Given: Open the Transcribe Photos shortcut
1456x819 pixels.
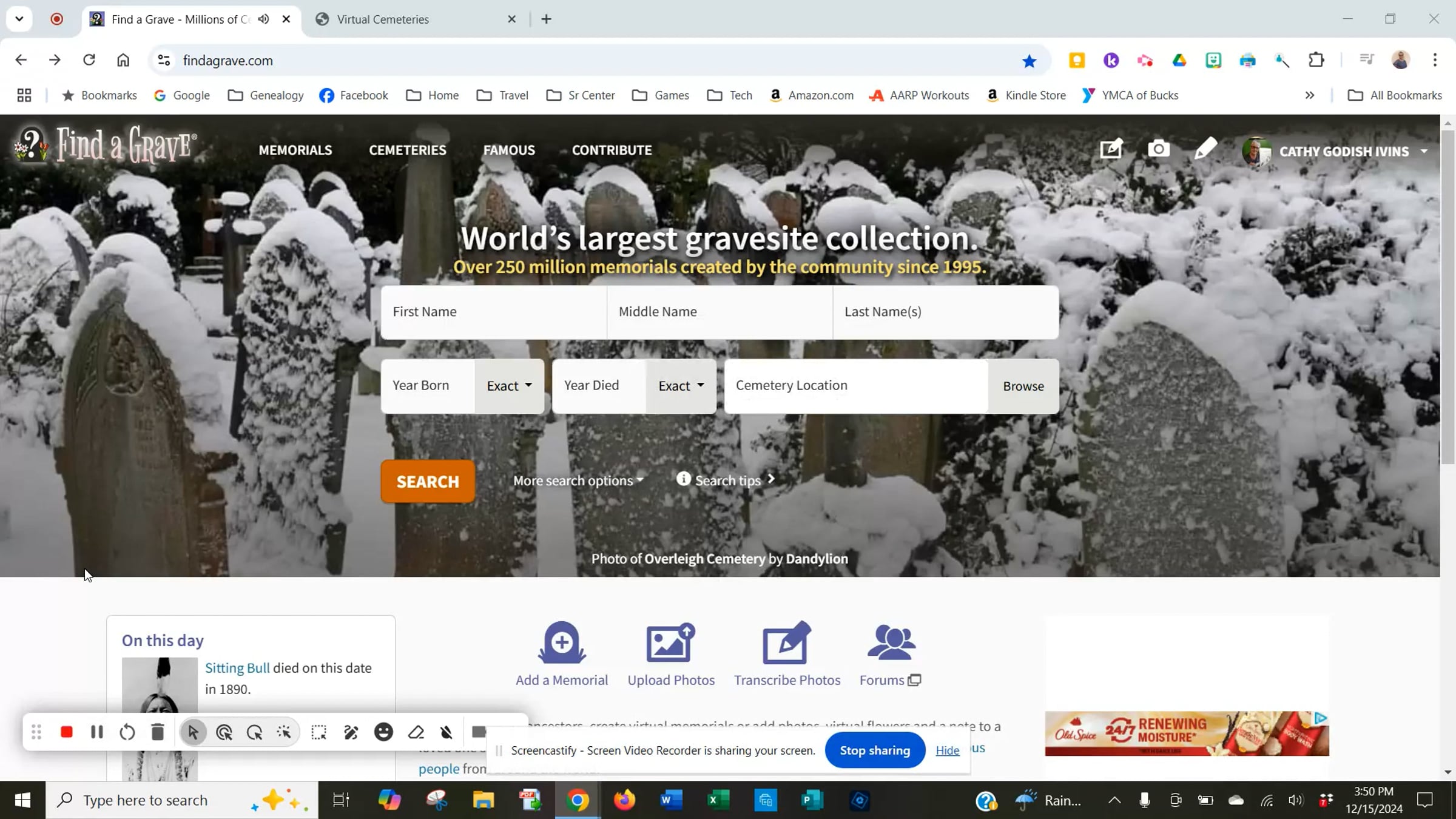Looking at the screenshot, I should [787, 655].
